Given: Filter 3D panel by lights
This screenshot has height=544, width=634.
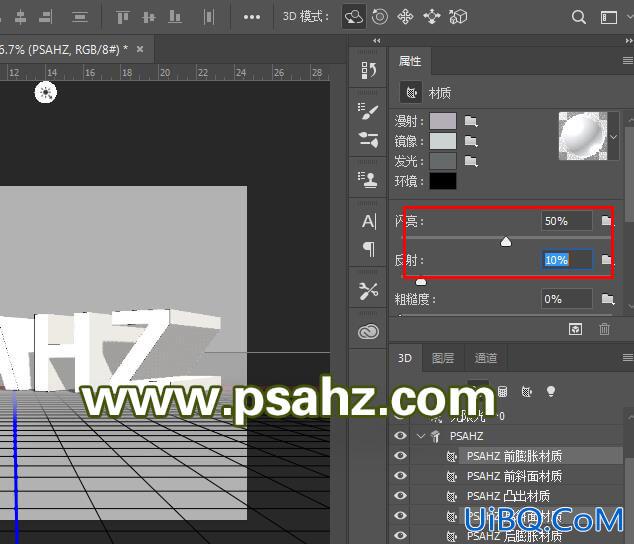Looking at the screenshot, I should tap(550, 391).
